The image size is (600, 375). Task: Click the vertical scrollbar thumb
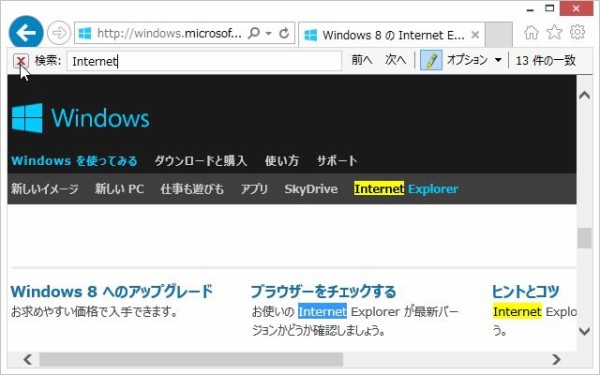584,238
